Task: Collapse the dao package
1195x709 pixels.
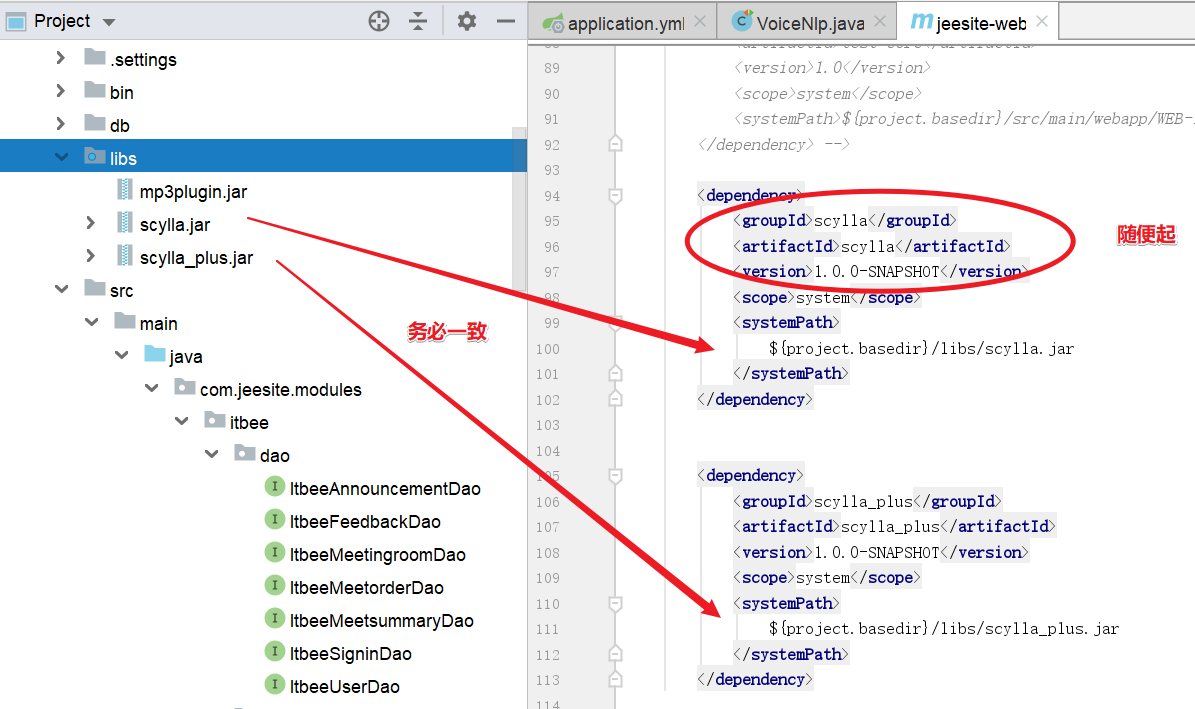Action: tap(211, 454)
